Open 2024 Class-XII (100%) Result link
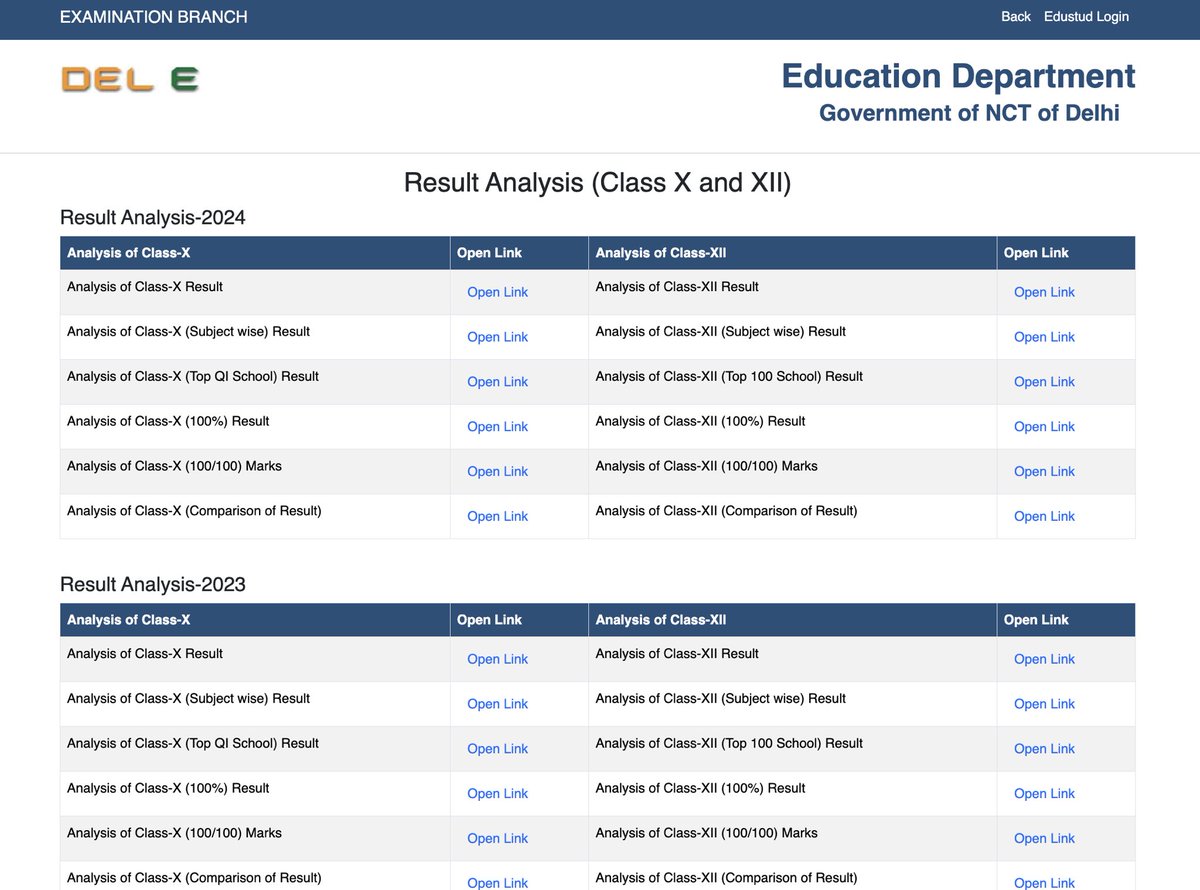Image resolution: width=1200 pixels, height=890 pixels. click(x=1044, y=427)
